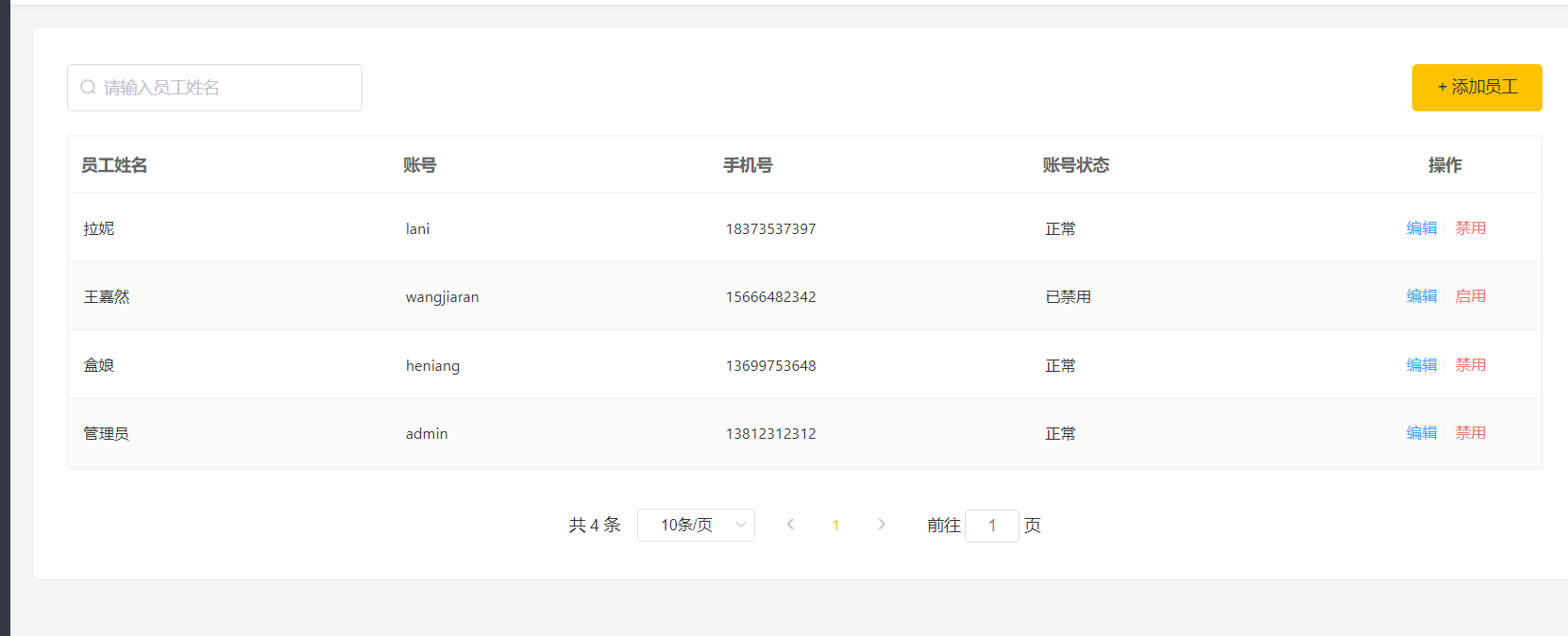Disable the lani account
The width and height of the screenshot is (1568, 636).
1470,228
